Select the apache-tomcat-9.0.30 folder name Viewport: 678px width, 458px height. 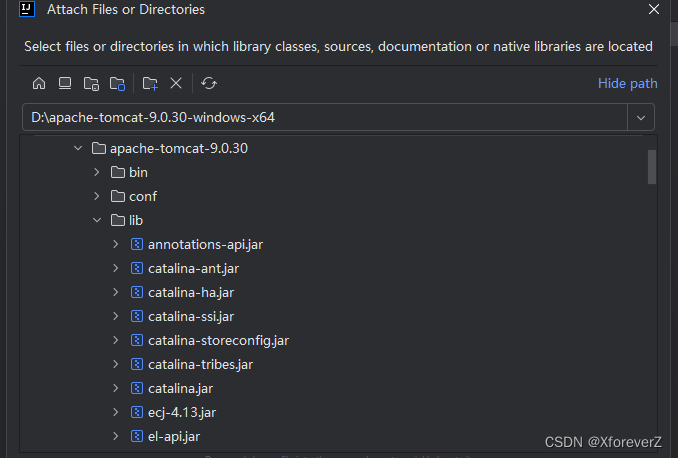point(179,148)
